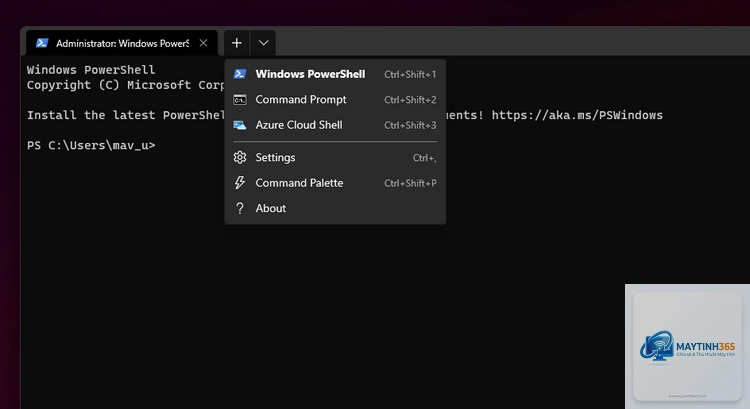Click the Copyright (C) Microsoft terminal line
750x409 pixels.
(x=125, y=85)
